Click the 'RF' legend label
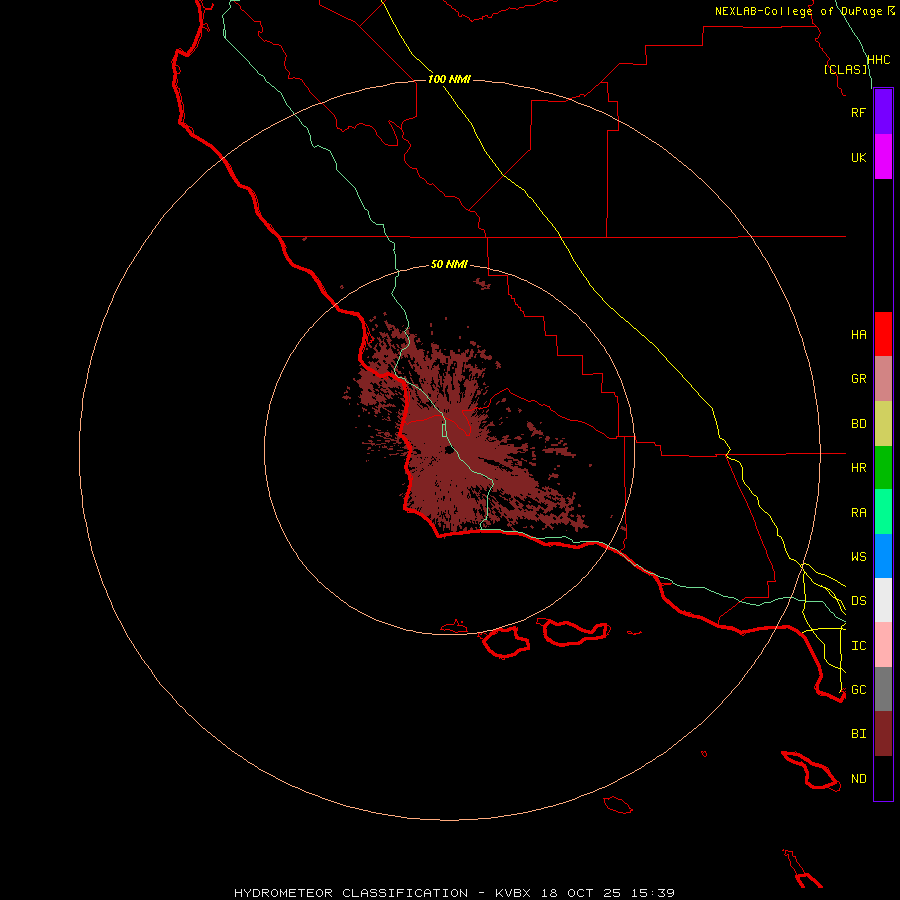This screenshot has width=900, height=900. point(858,112)
